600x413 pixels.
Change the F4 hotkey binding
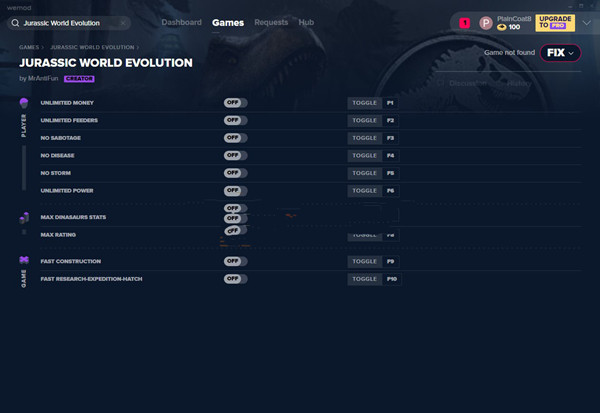pos(390,156)
